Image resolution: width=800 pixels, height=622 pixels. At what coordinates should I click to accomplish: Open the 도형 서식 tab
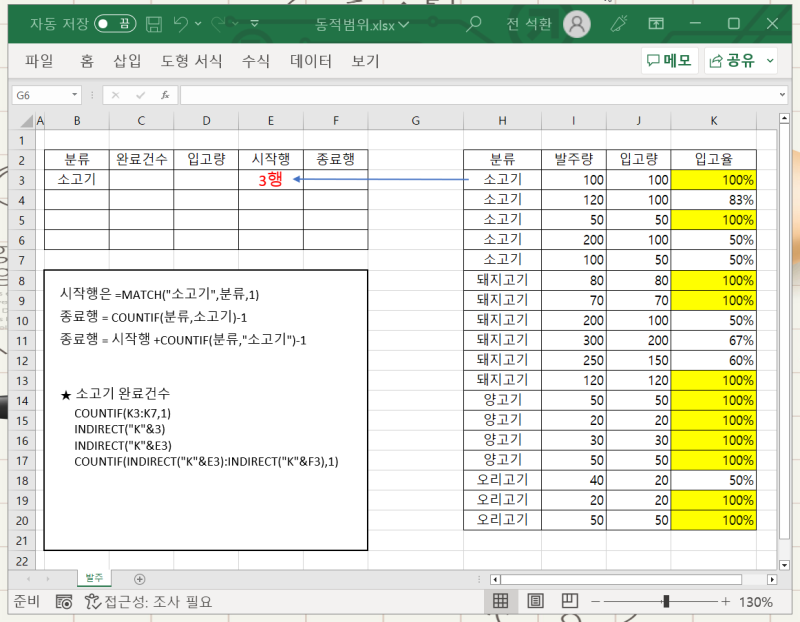pos(191,61)
